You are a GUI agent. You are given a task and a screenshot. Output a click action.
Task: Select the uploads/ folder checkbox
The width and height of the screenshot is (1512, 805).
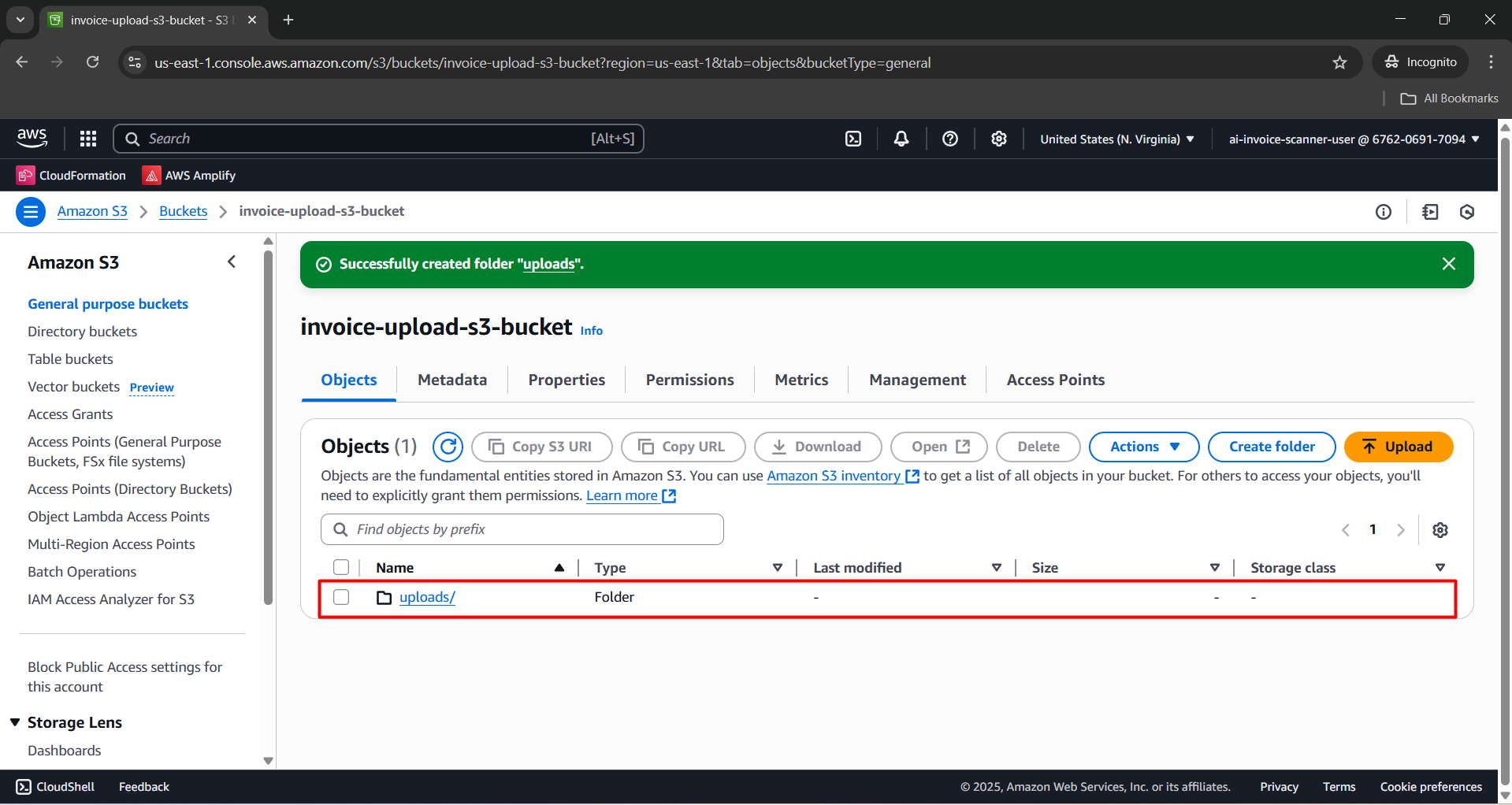341,597
